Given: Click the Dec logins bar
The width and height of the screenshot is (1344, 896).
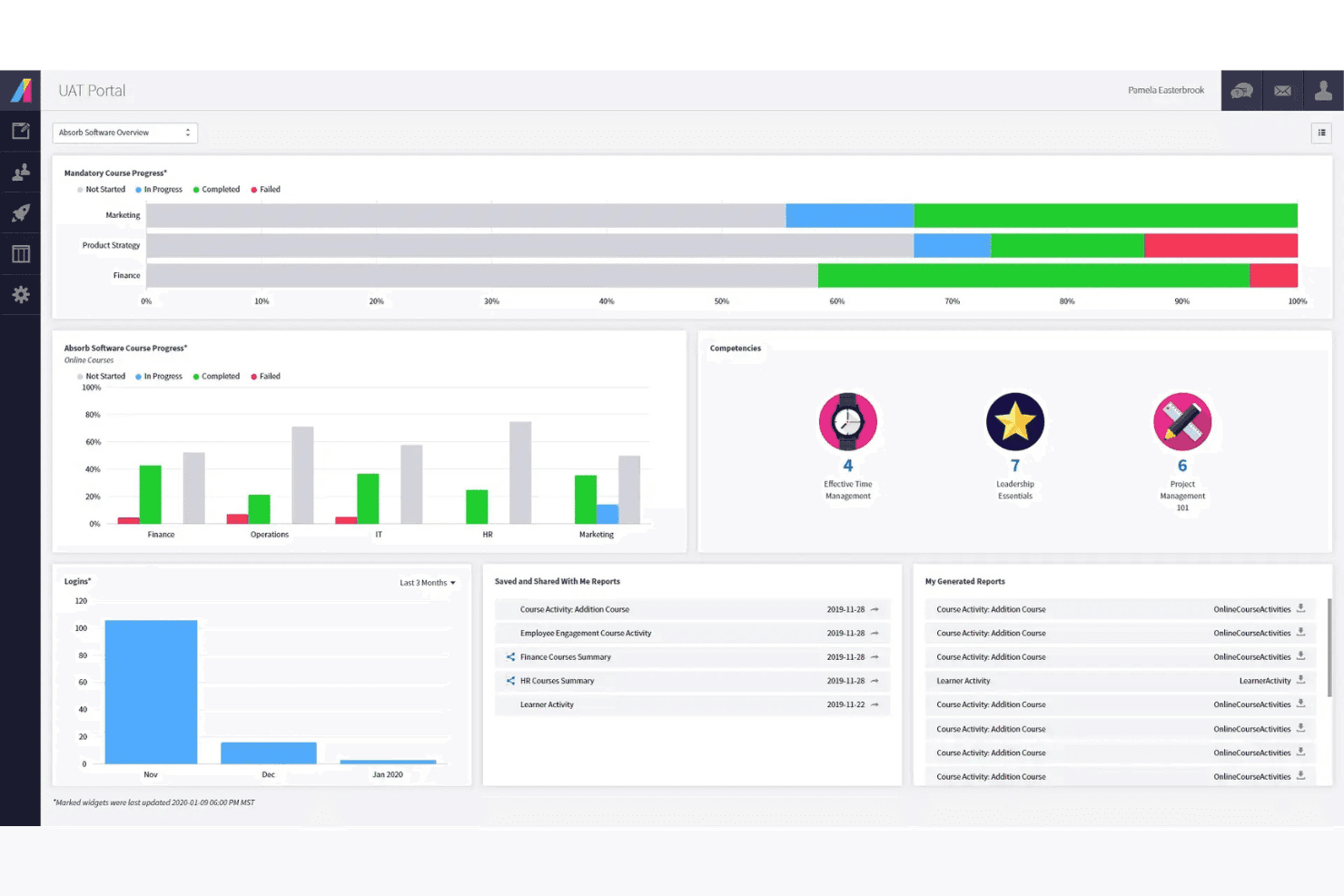Looking at the screenshot, I should click(269, 753).
